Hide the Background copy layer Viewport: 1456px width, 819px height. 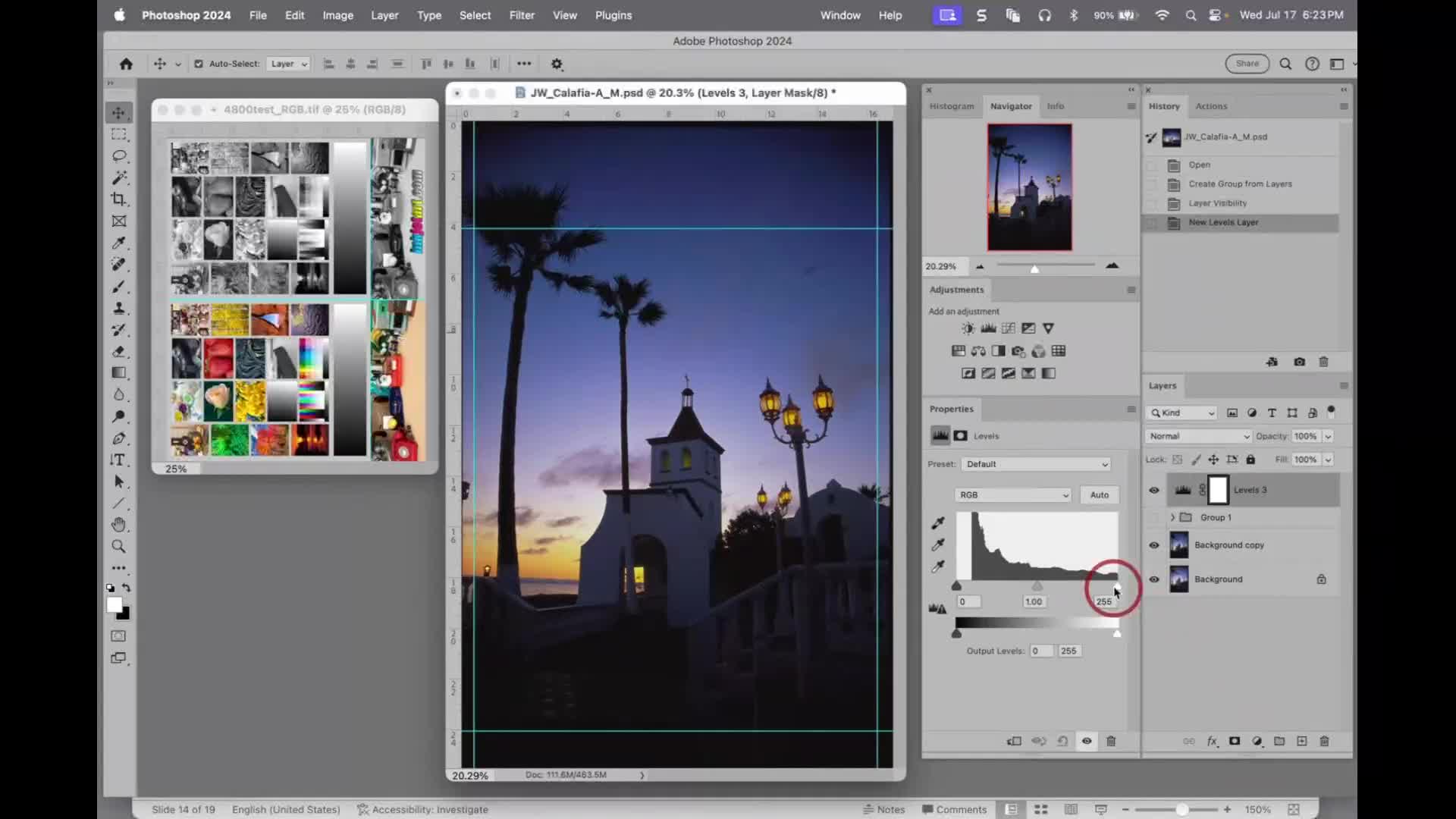[x=1154, y=545]
